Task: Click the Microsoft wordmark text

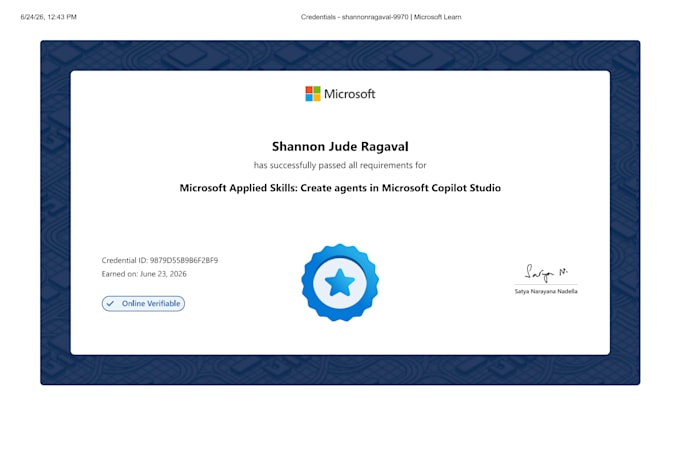Action: (350, 94)
